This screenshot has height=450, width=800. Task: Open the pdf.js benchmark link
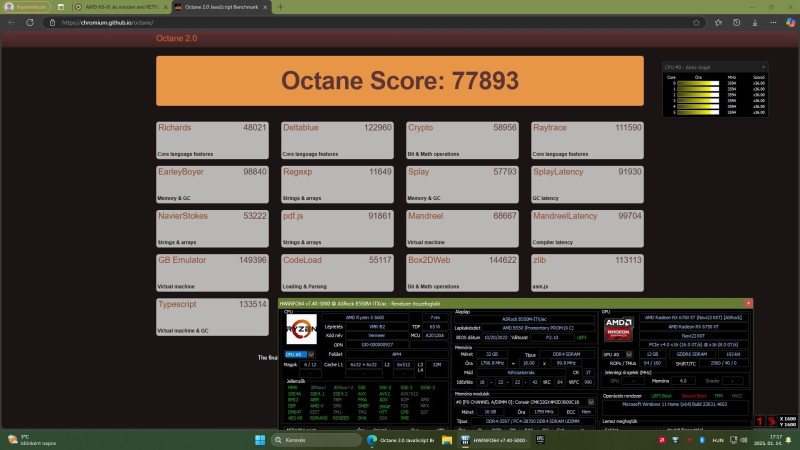coord(293,216)
